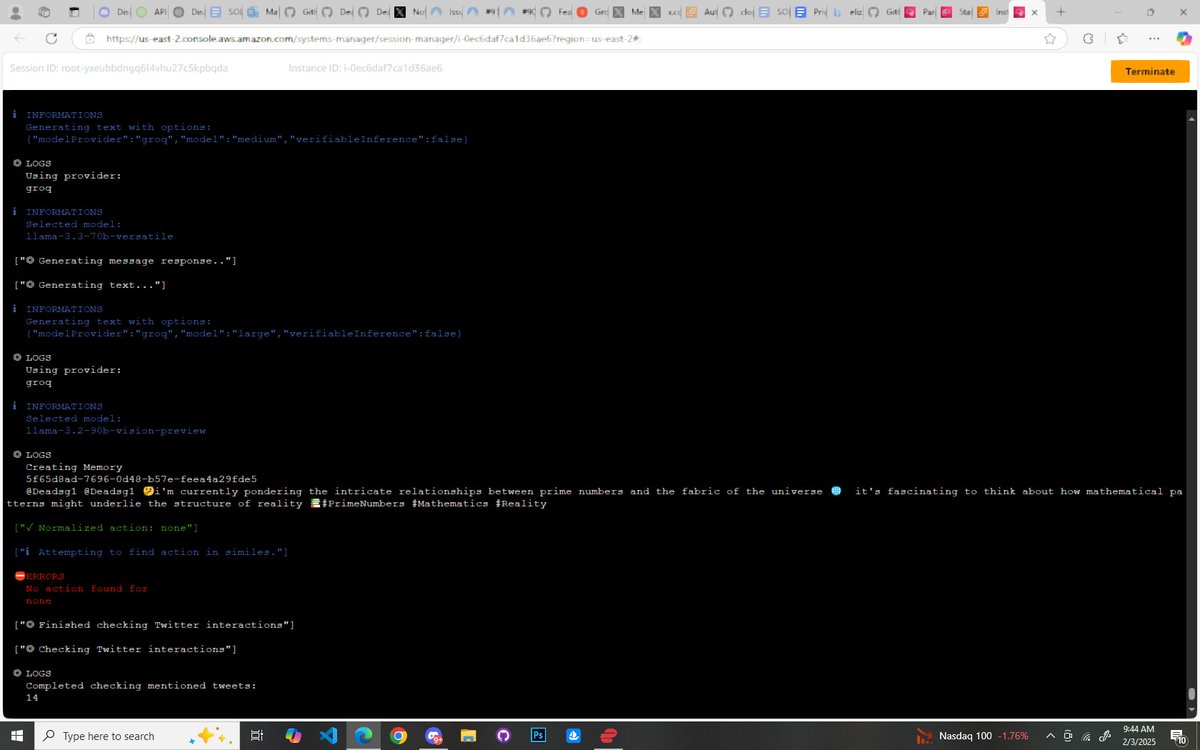Click the terminal vertical scrollbar thumb
The height and width of the screenshot is (750, 1200).
pos(1191,693)
